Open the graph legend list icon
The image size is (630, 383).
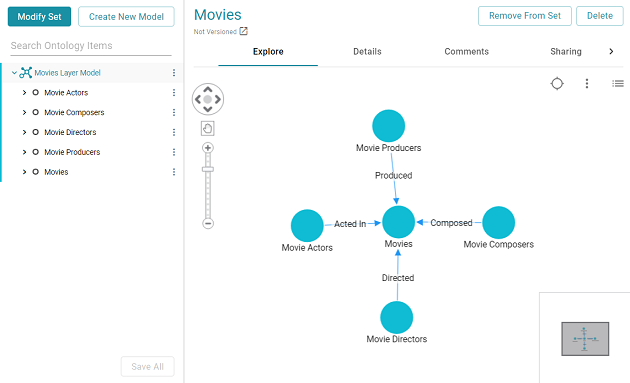pyautogui.click(x=618, y=84)
